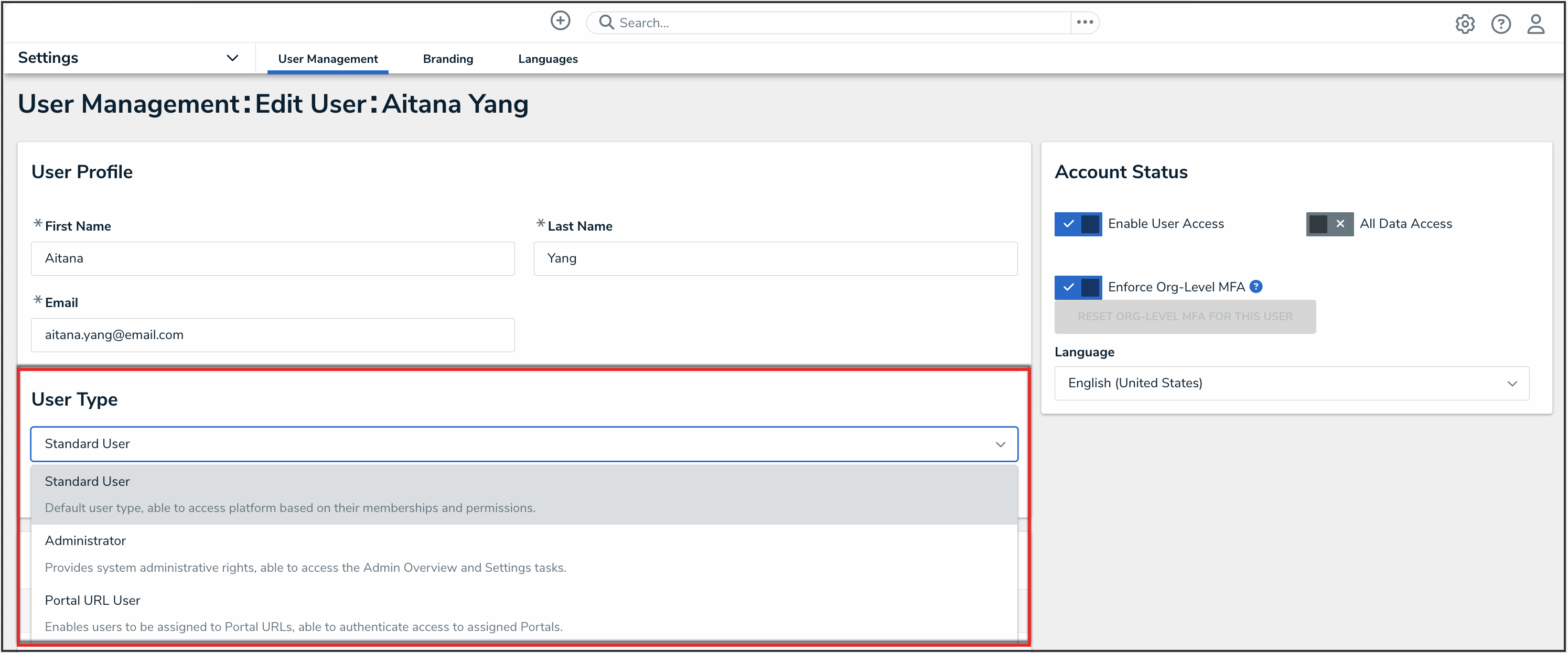Switch to the Languages tab
The height and width of the screenshot is (653, 1568).
(x=547, y=59)
